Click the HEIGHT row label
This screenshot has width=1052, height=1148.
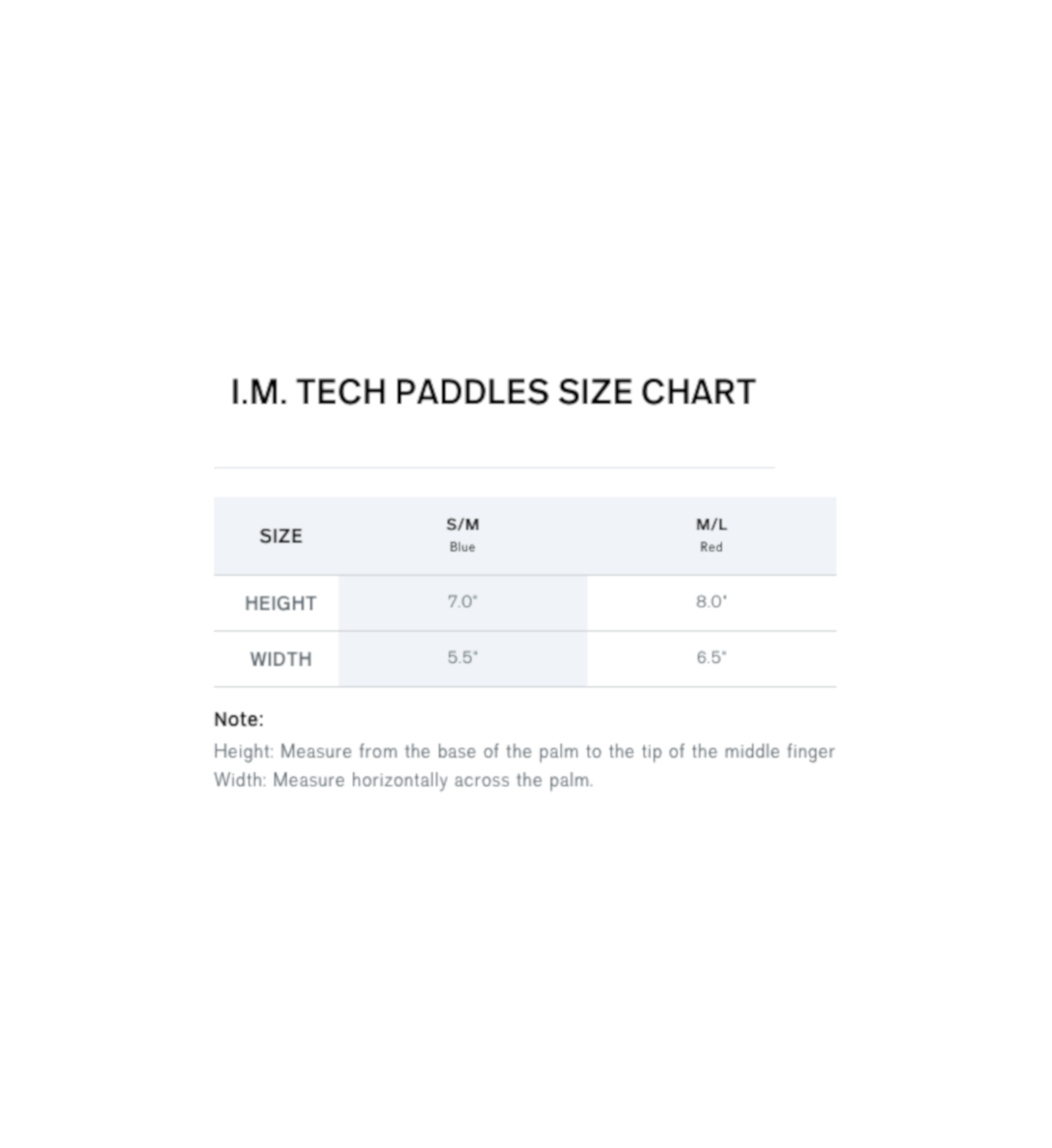coord(281,603)
